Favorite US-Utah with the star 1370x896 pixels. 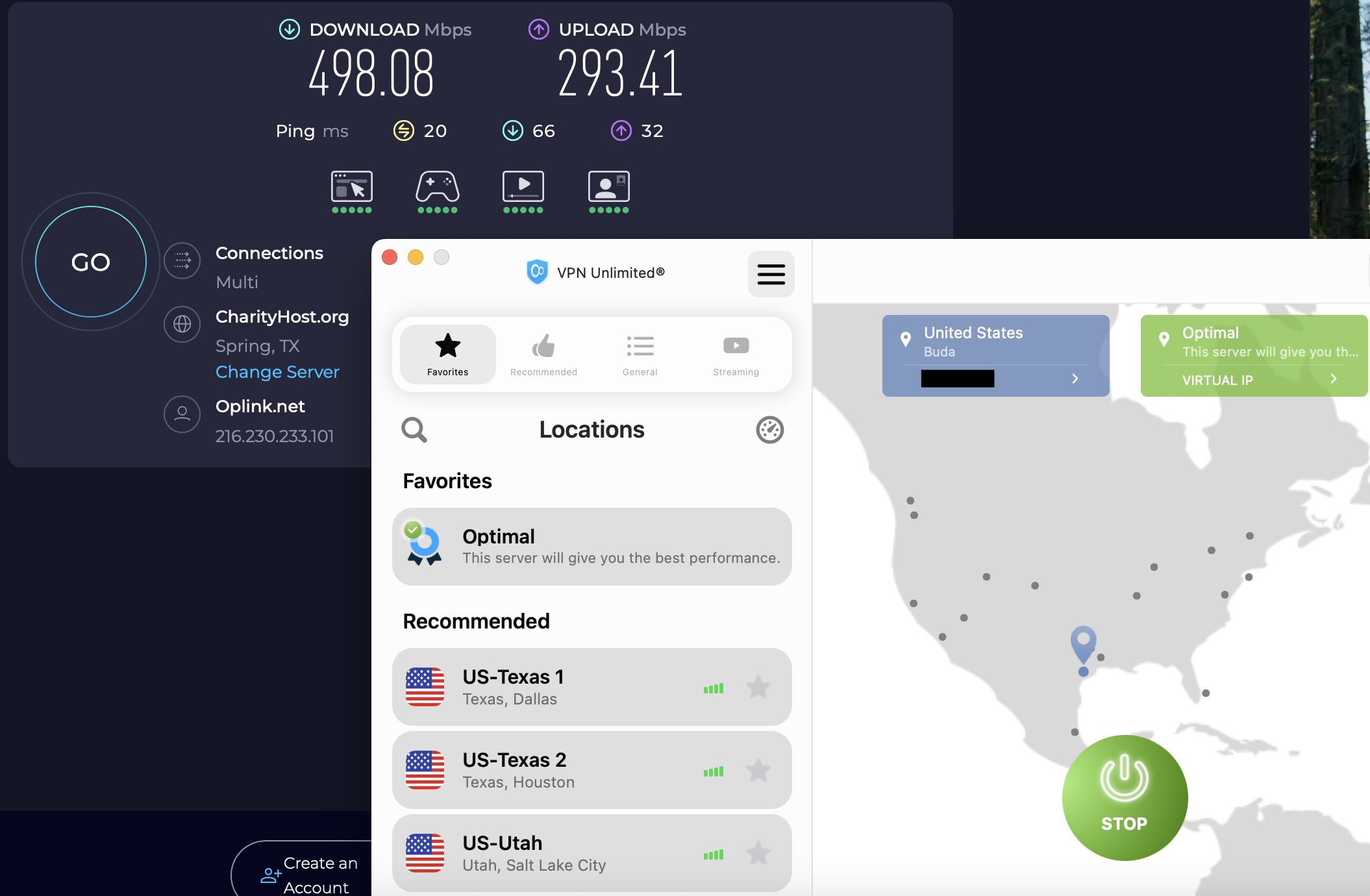tap(758, 853)
